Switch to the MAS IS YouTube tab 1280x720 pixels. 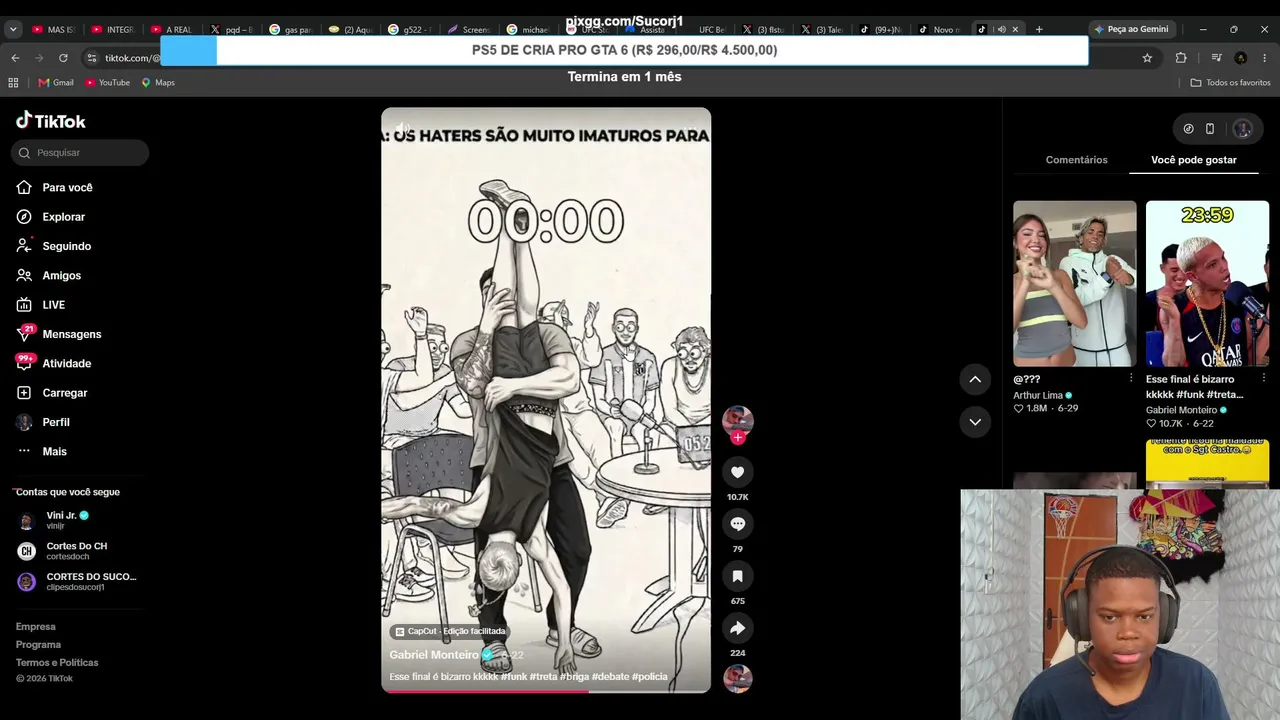point(54,30)
